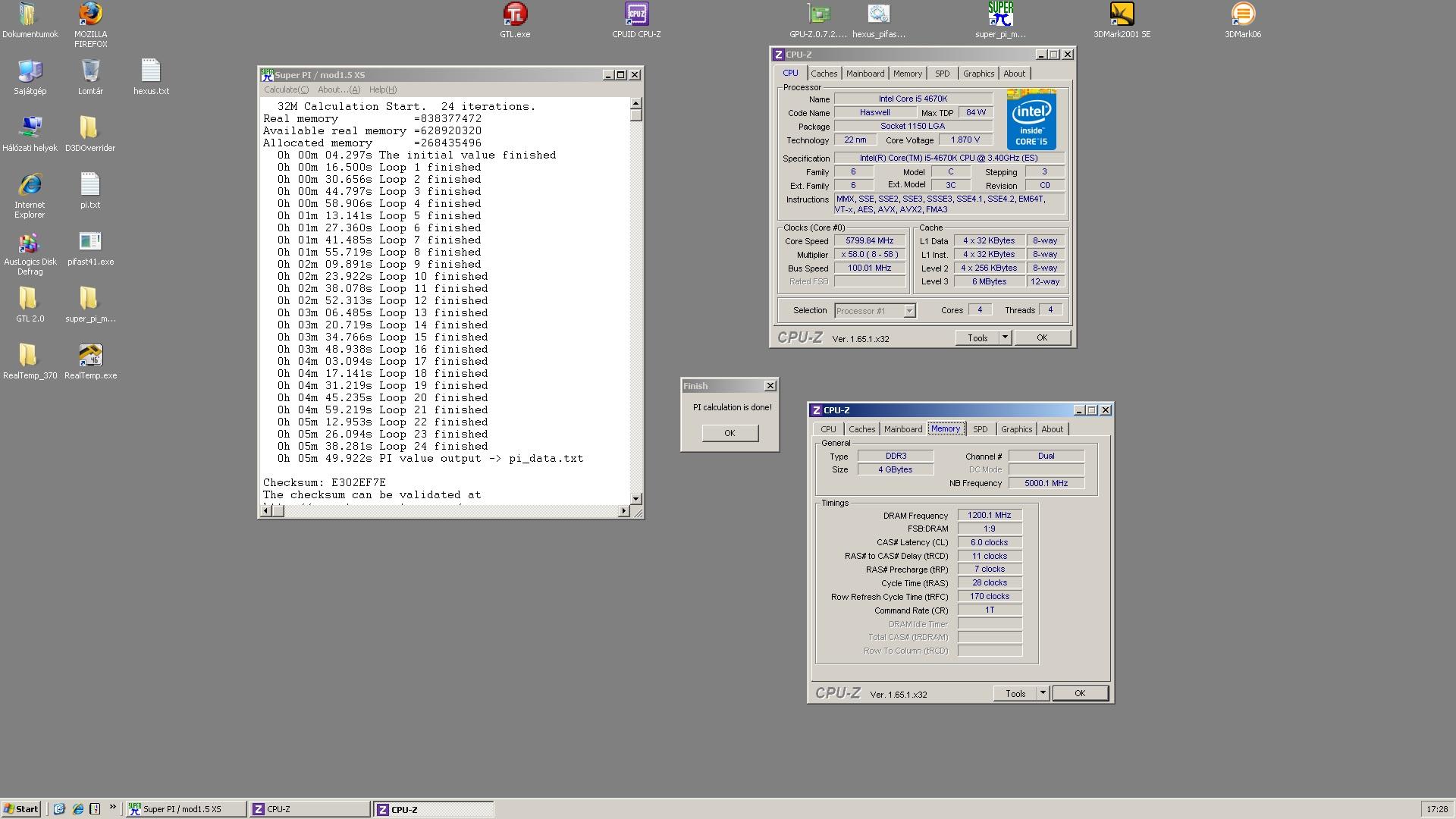Click the Windows Start button
The height and width of the screenshot is (819, 1456).
(21, 809)
